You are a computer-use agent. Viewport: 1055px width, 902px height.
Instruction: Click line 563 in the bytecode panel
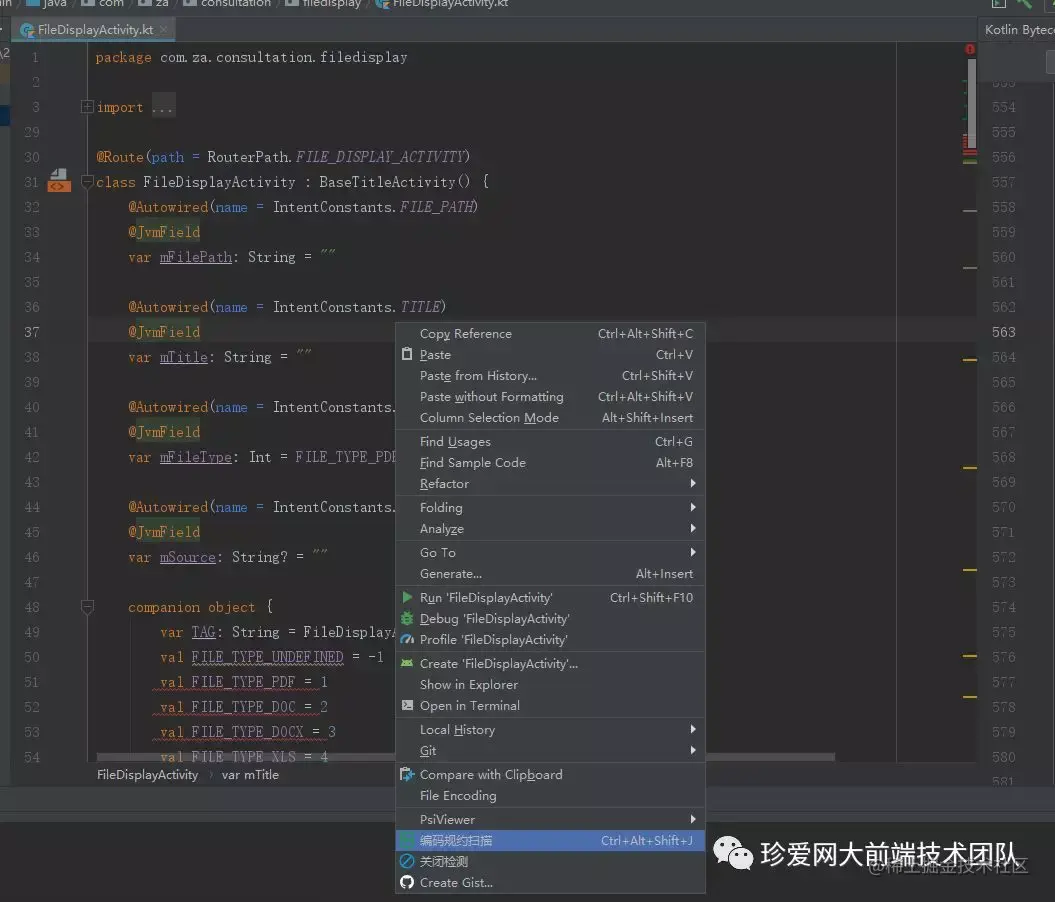(1003, 332)
